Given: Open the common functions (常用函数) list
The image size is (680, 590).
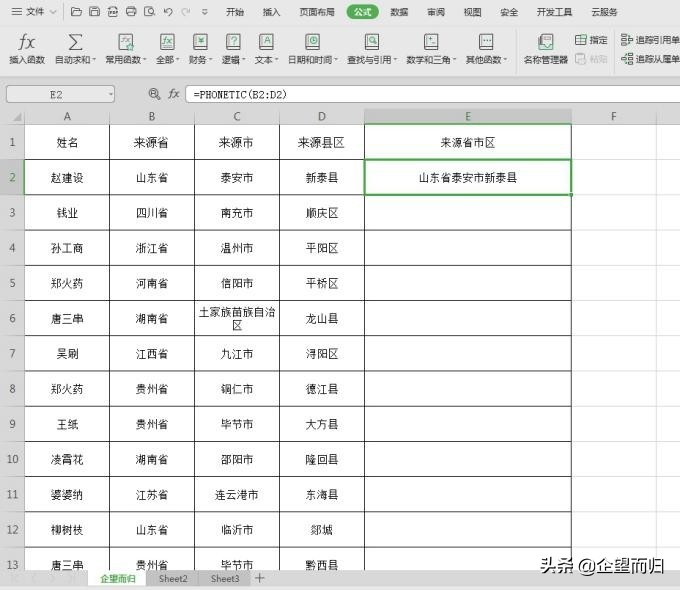Looking at the screenshot, I should tap(126, 49).
